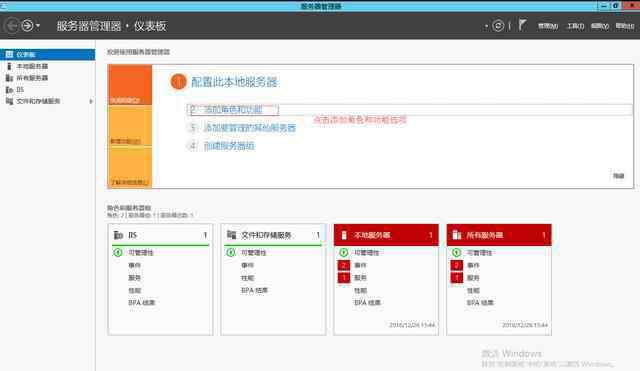Open the notifications flag
The width and height of the screenshot is (640, 371).
(x=522, y=25)
